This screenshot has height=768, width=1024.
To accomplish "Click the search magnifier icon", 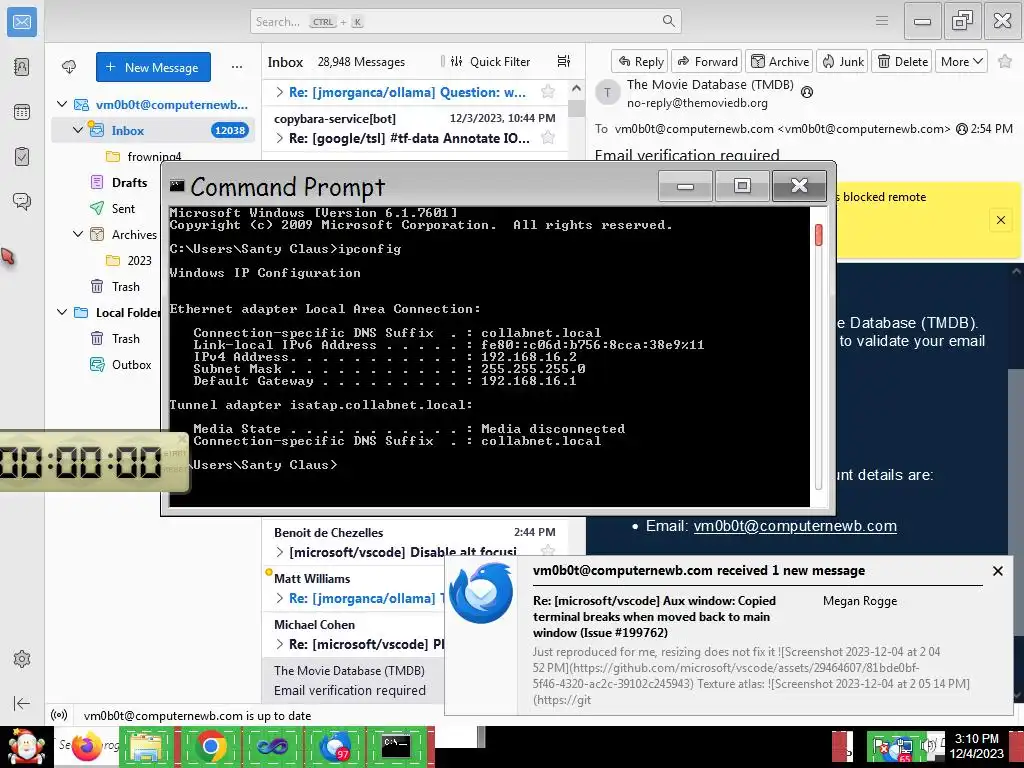I will coord(669,21).
